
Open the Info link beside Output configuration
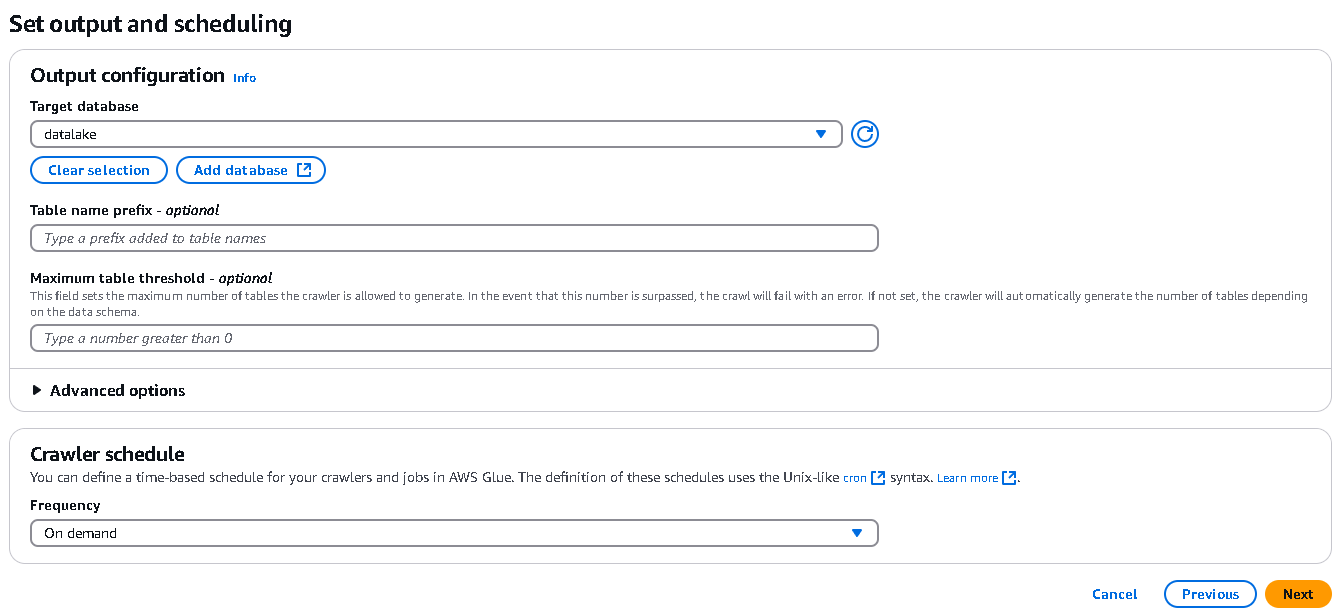tap(244, 77)
